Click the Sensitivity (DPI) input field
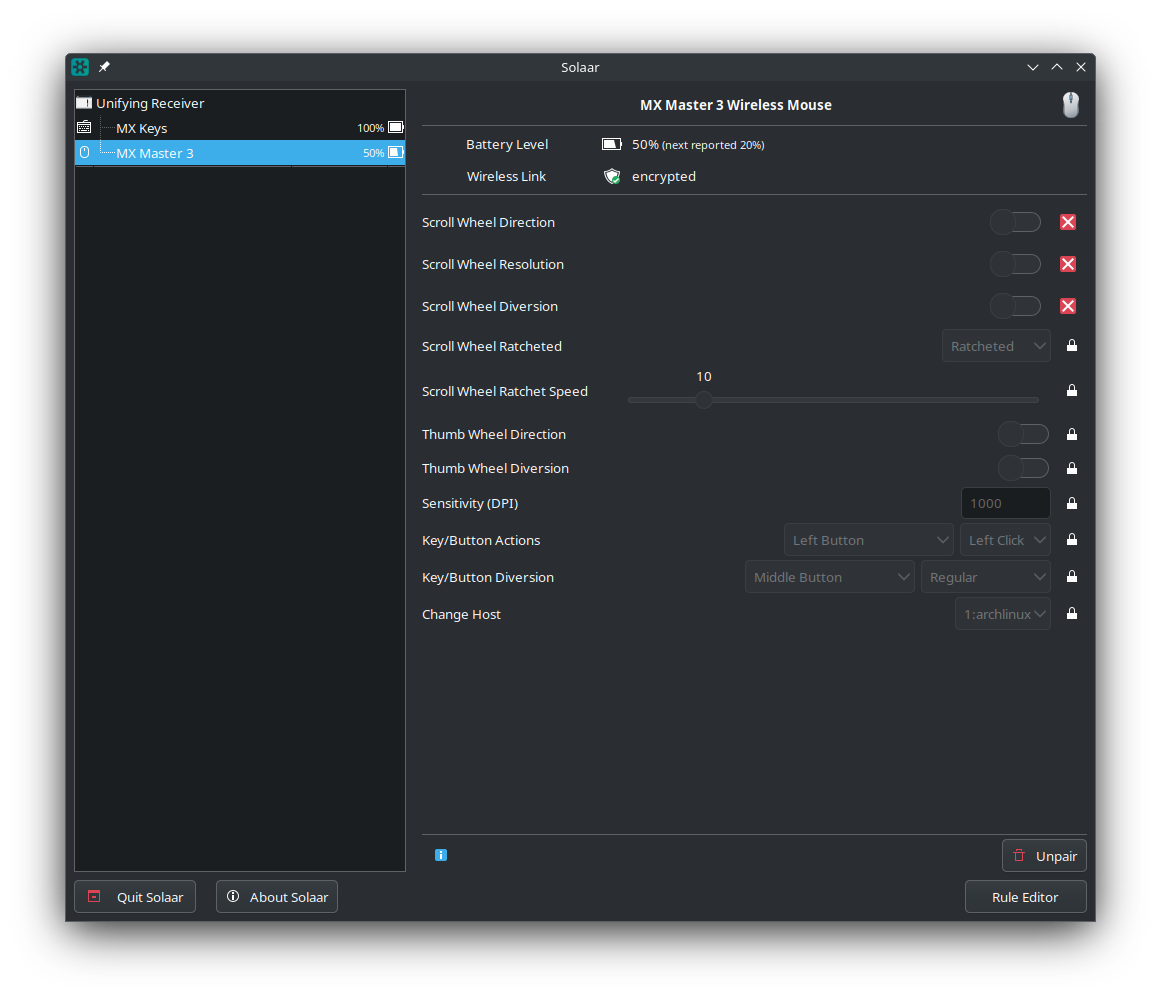Image resolution: width=1161 pixels, height=999 pixels. 1006,504
